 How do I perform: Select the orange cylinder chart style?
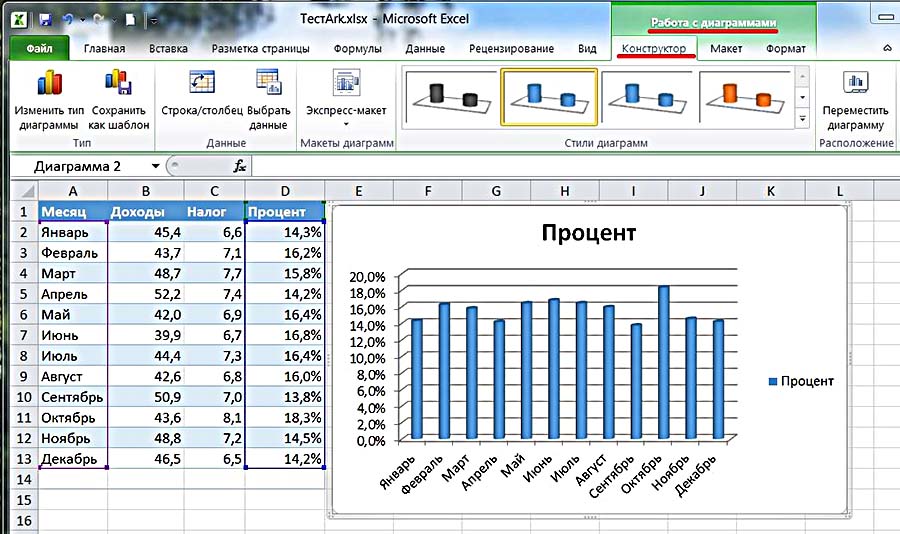click(x=745, y=97)
